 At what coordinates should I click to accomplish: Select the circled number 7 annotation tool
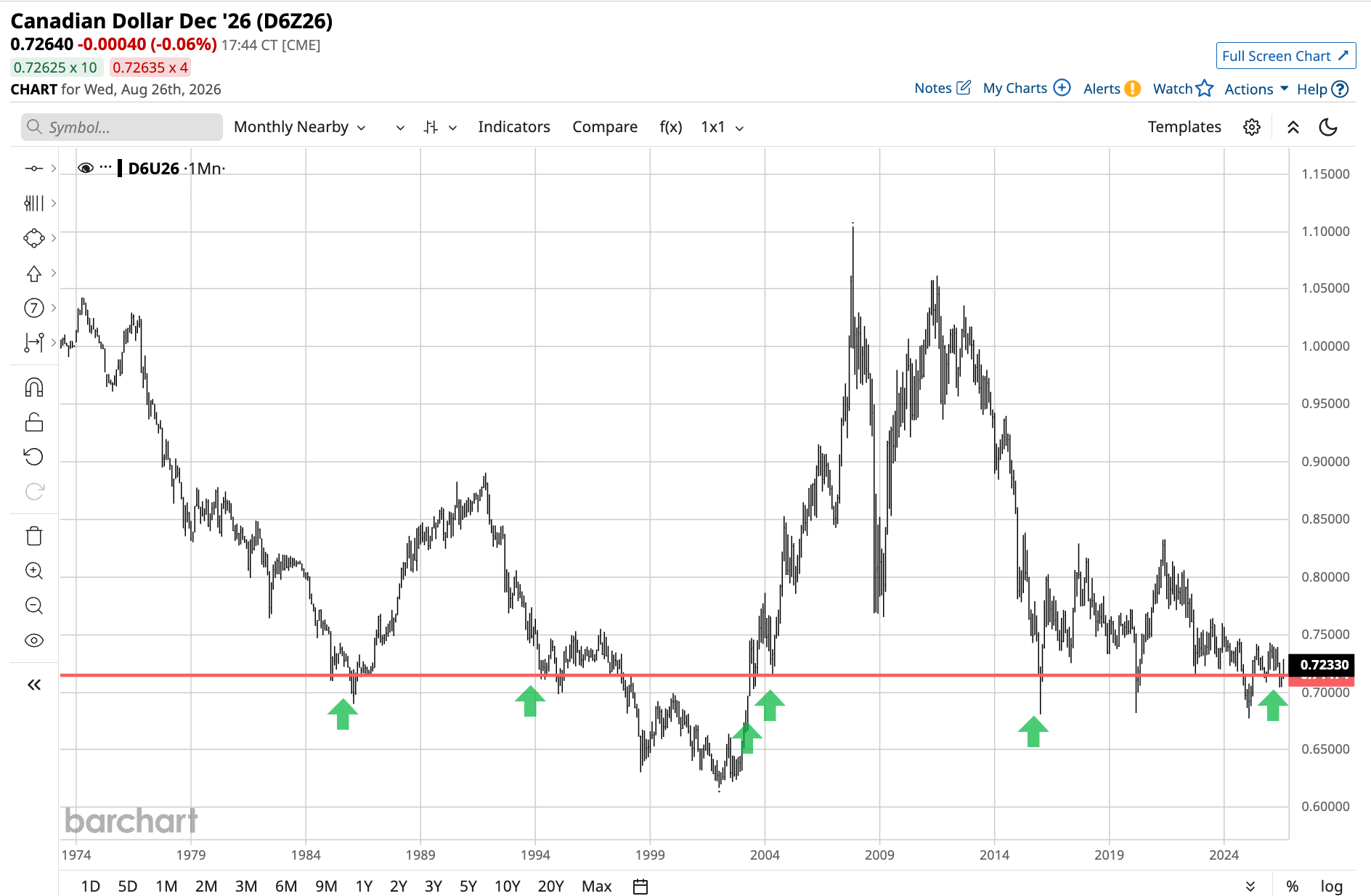coord(33,308)
